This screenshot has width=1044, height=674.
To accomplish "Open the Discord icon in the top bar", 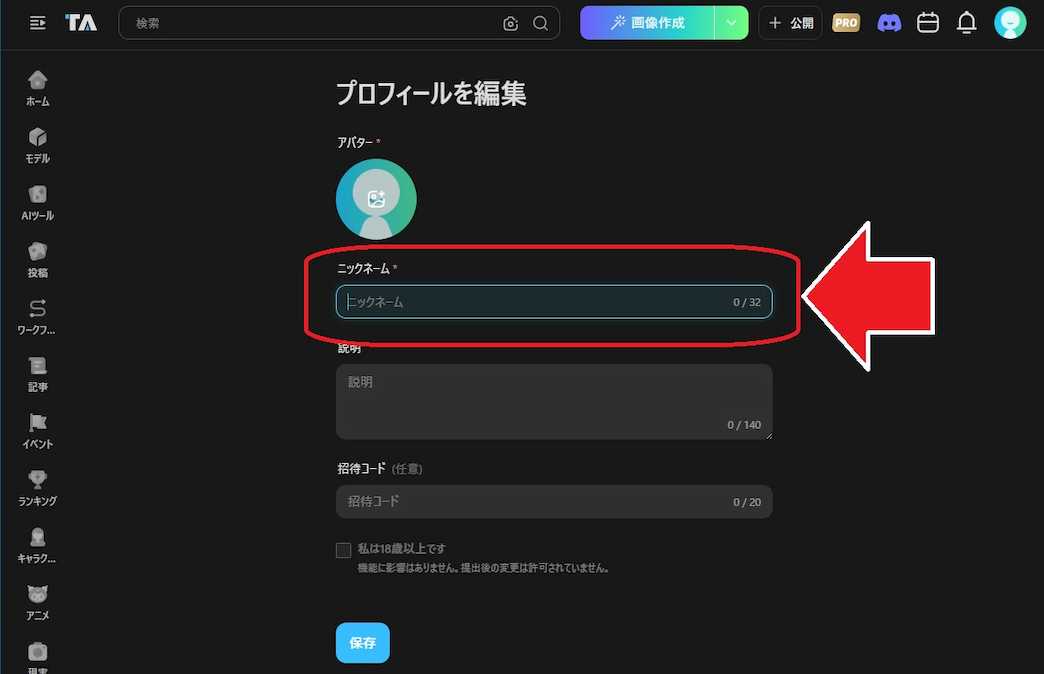I will point(890,22).
